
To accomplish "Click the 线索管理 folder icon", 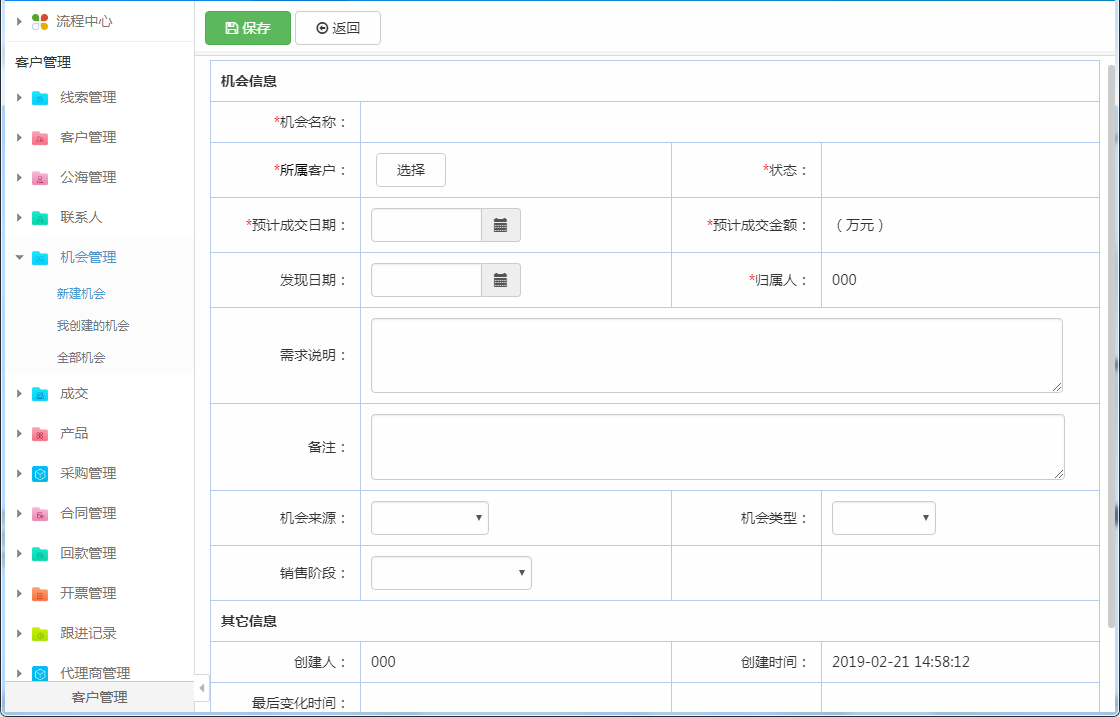I will click(x=40, y=98).
